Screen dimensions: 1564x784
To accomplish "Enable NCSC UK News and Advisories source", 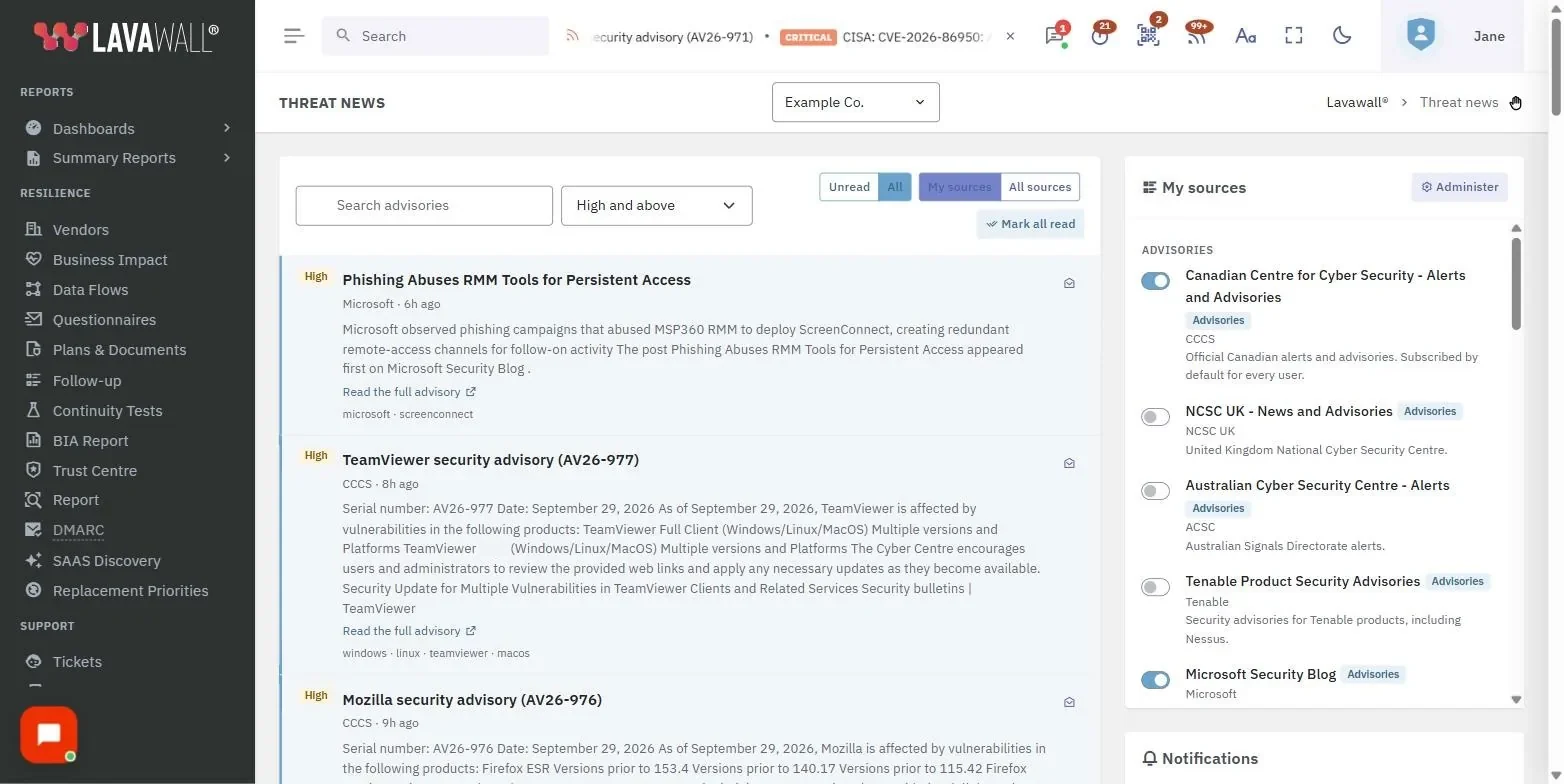I will [1155, 417].
